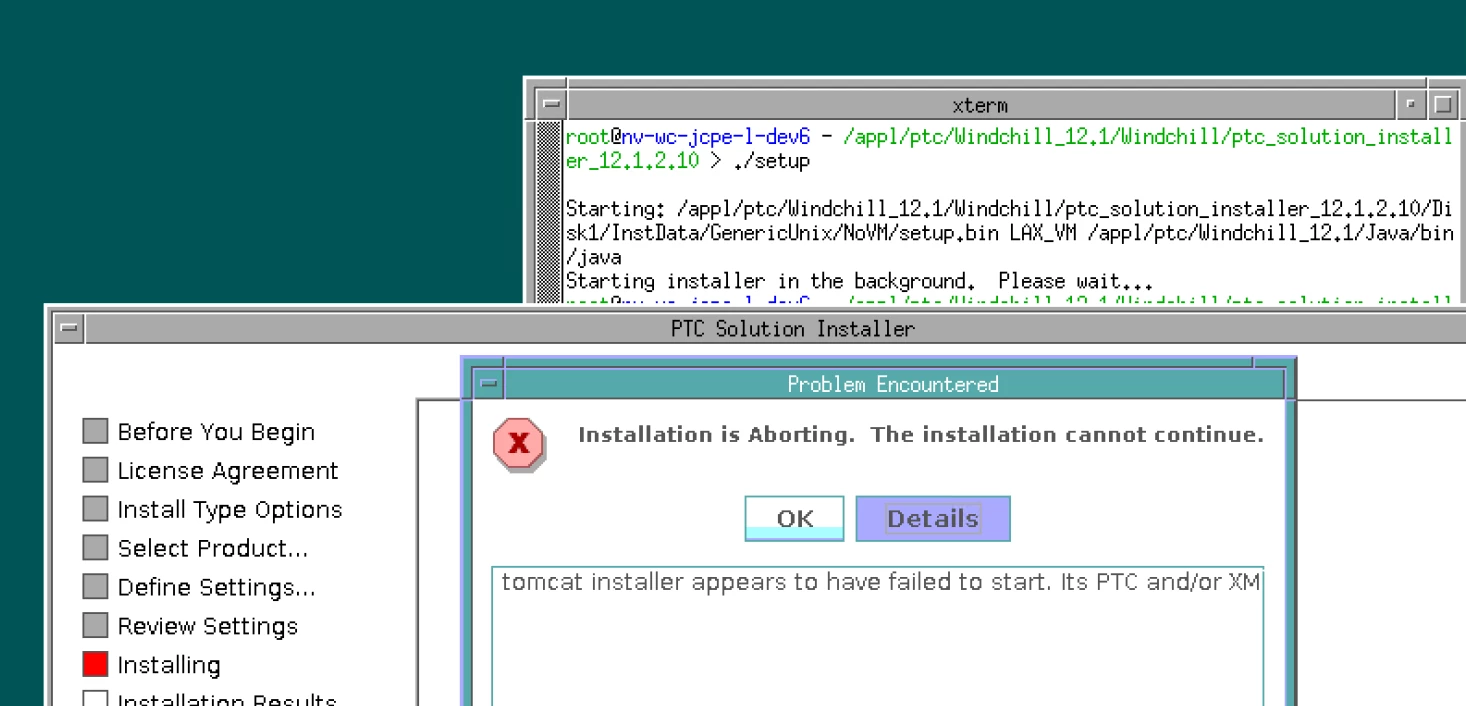Click the Problem Encountered title bar
The image size is (1466, 706).
coord(893,384)
